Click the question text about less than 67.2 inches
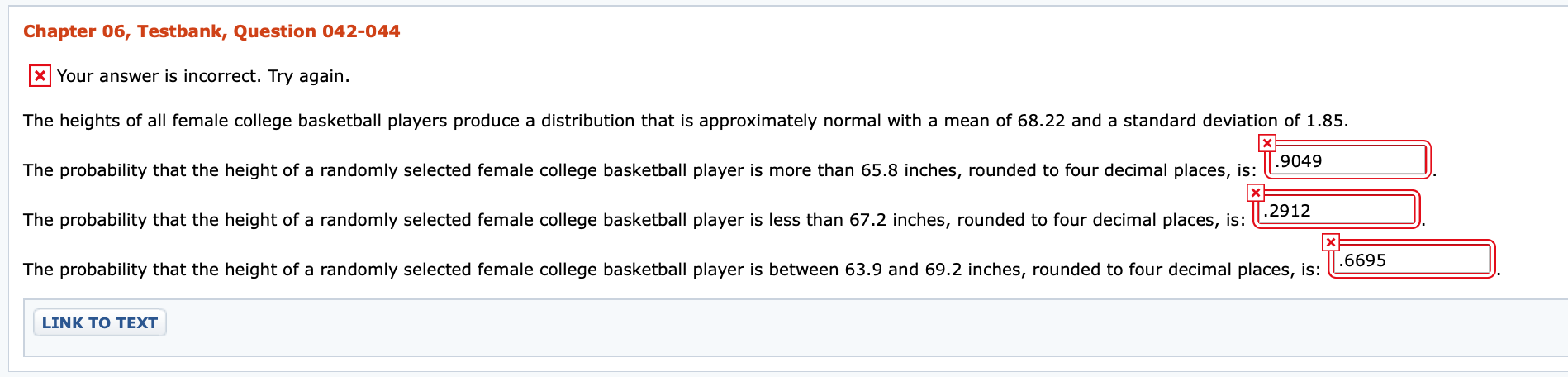Screen dimensions: 1568x377 pyautogui.click(x=634, y=220)
